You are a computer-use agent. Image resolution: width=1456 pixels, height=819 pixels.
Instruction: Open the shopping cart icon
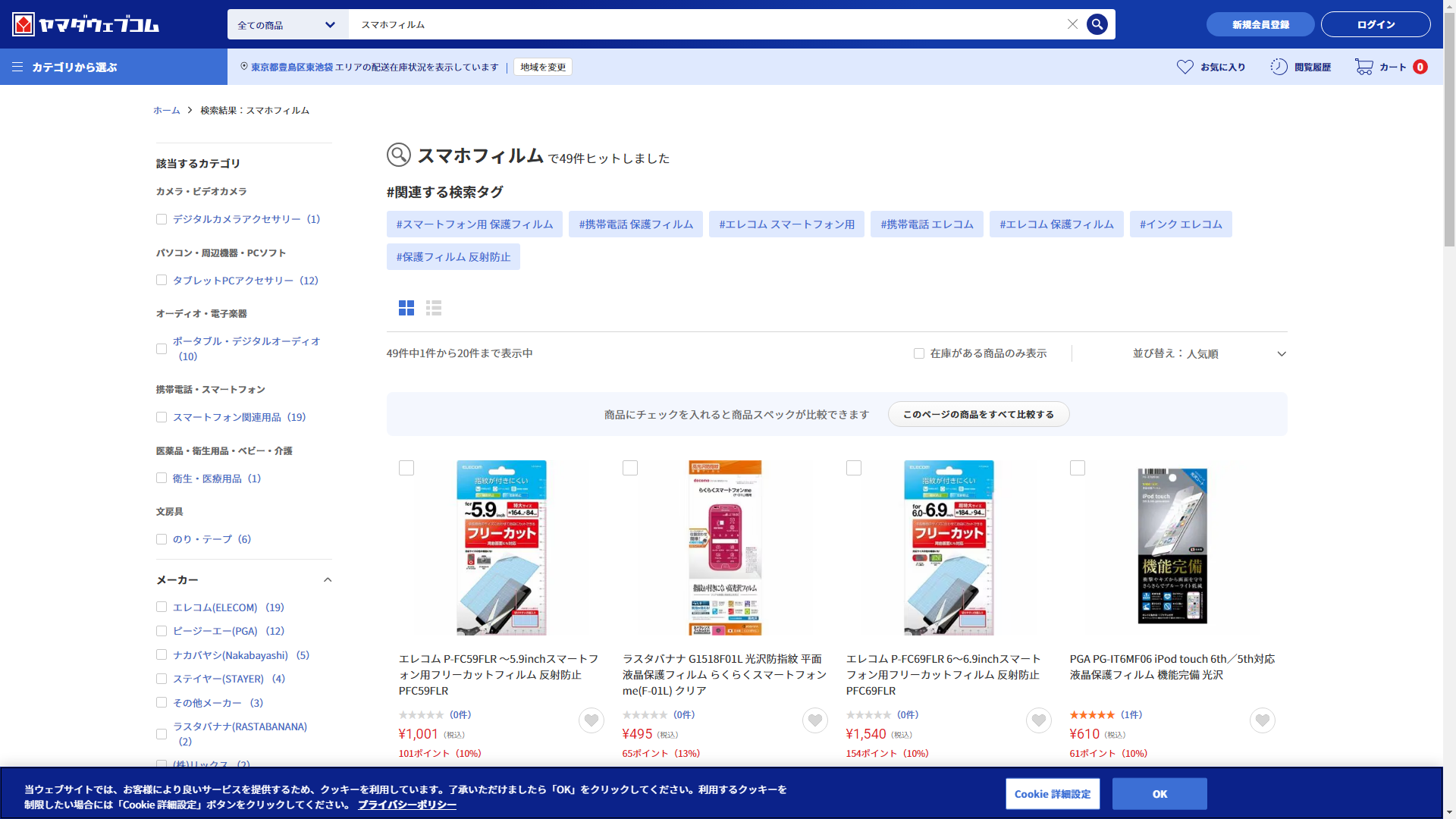(x=1364, y=67)
